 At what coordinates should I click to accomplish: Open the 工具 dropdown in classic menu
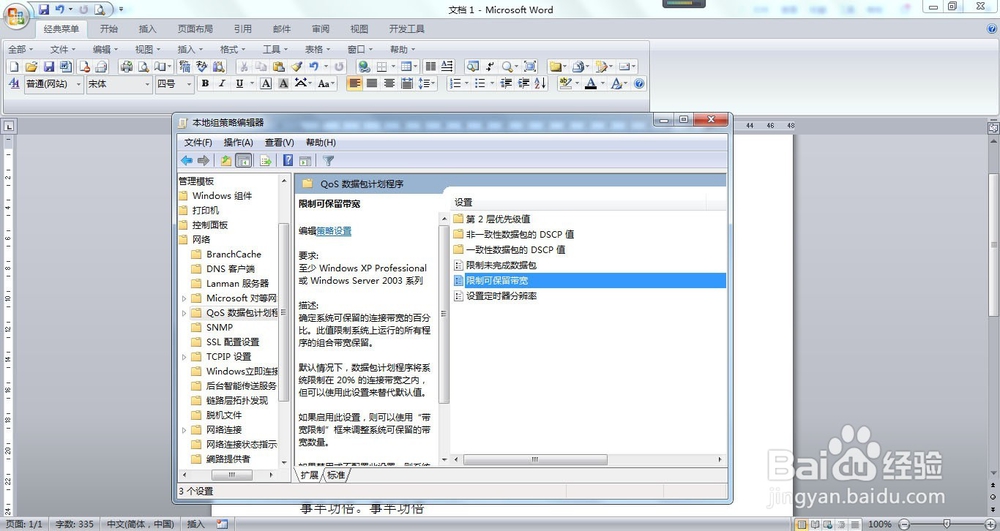click(x=275, y=49)
